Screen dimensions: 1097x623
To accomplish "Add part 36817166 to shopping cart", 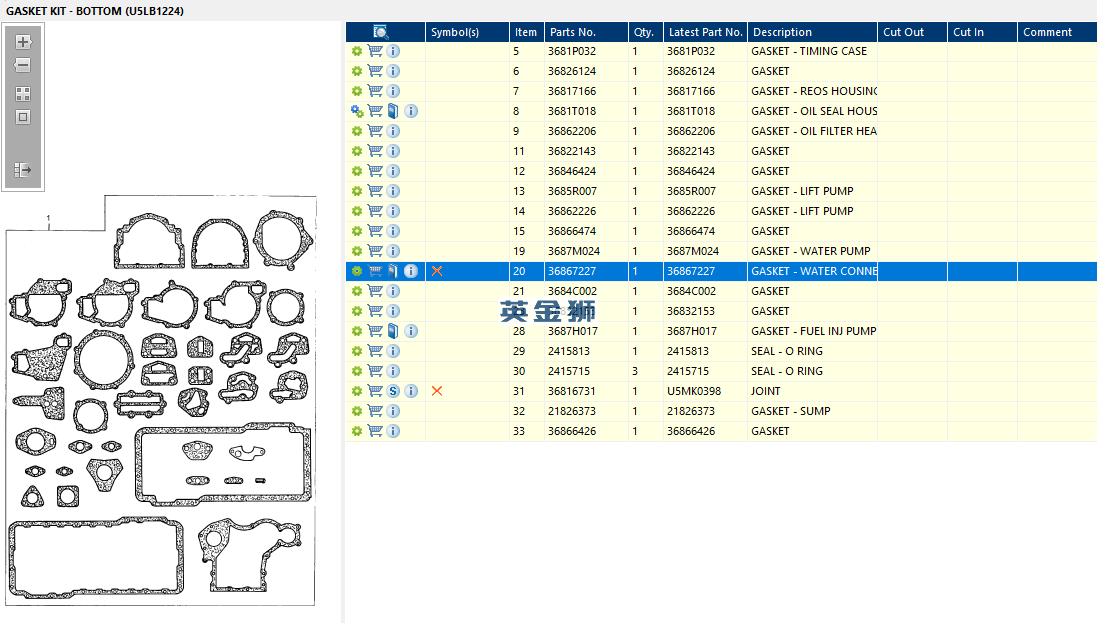I will tap(375, 91).
